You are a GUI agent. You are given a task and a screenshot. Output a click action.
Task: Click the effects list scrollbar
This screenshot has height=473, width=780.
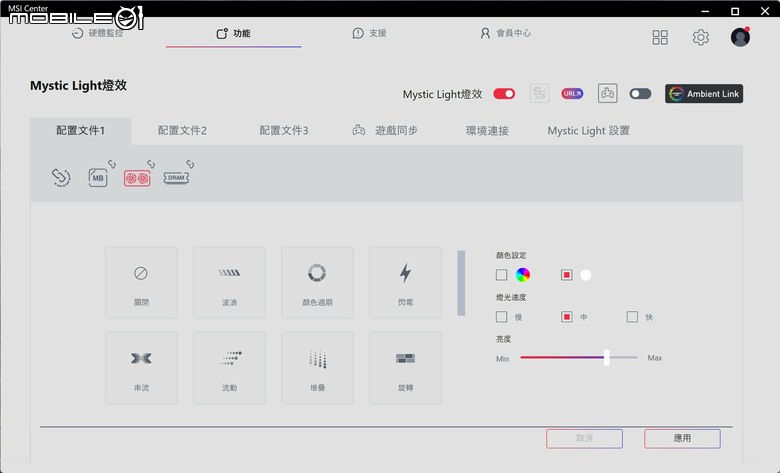tap(461, 283)
